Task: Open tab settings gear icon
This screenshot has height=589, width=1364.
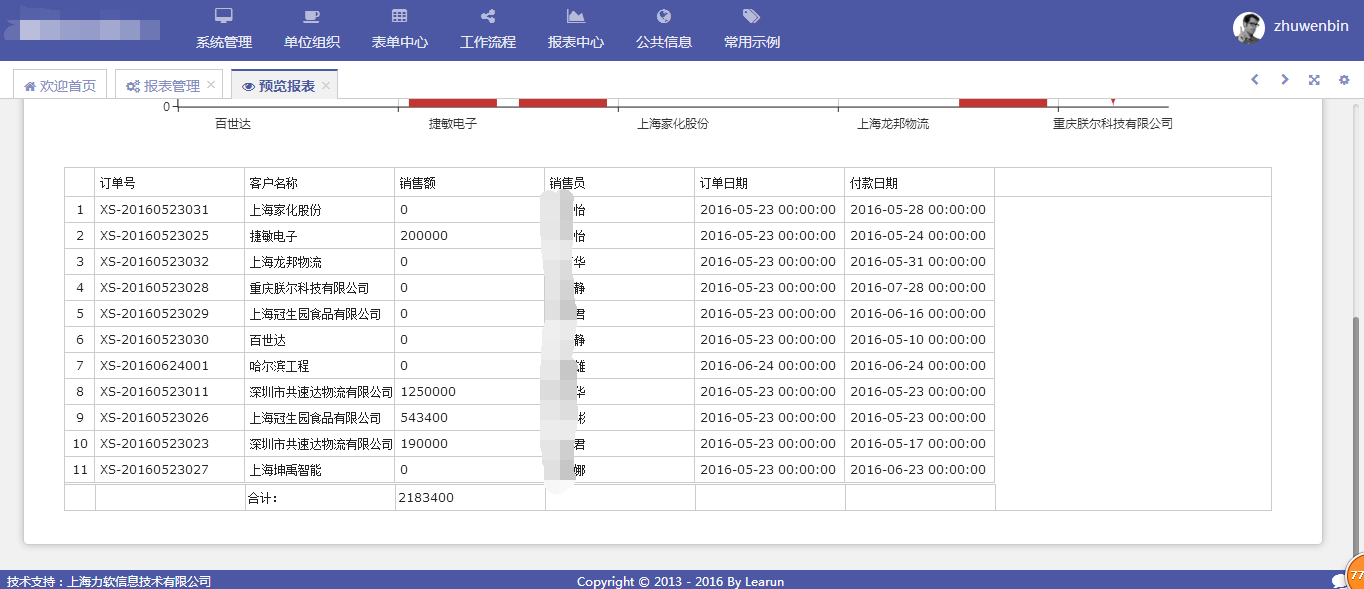Action: tap(1344, 80)
